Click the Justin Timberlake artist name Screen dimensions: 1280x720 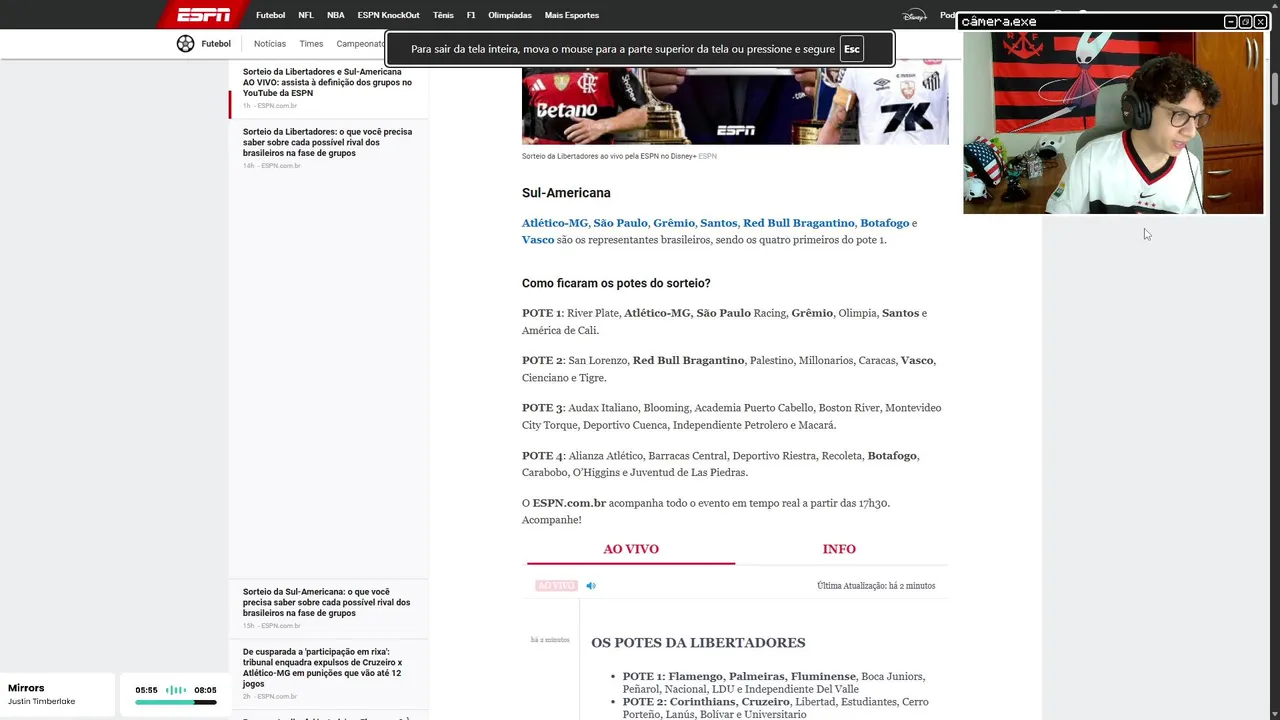tap(41, 701)
